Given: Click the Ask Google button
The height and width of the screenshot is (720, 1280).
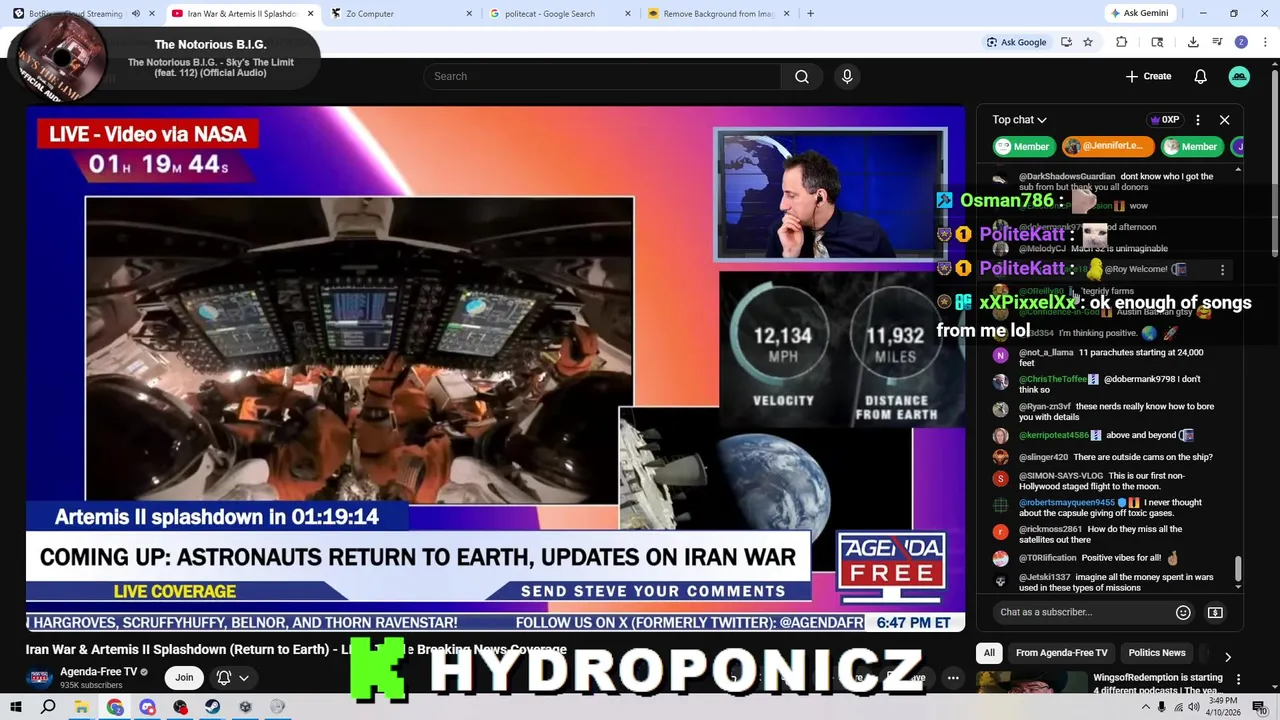Looking at the screenshot, I should (1016, 42).
